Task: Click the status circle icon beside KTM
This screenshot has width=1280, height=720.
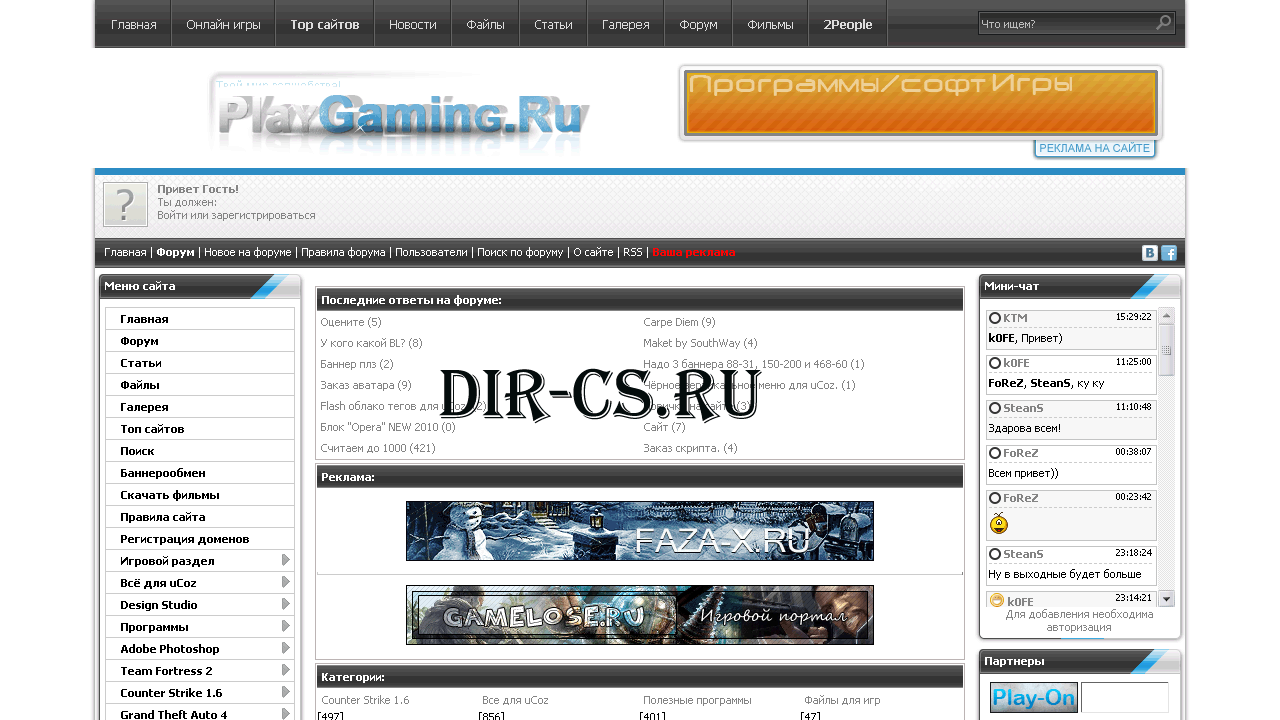Action: pyautogui.click(x=995, y=317)
